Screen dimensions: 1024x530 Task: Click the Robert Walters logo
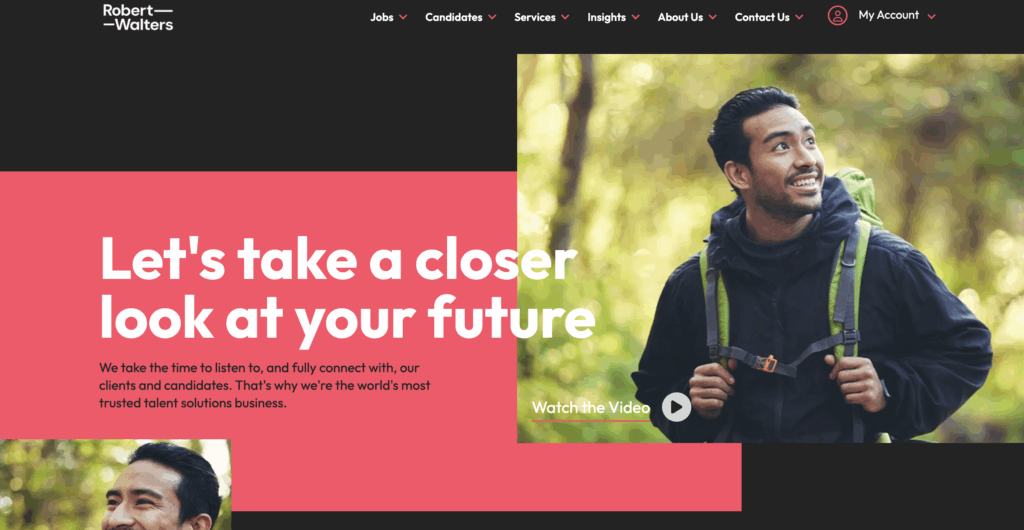pos(138,17)
